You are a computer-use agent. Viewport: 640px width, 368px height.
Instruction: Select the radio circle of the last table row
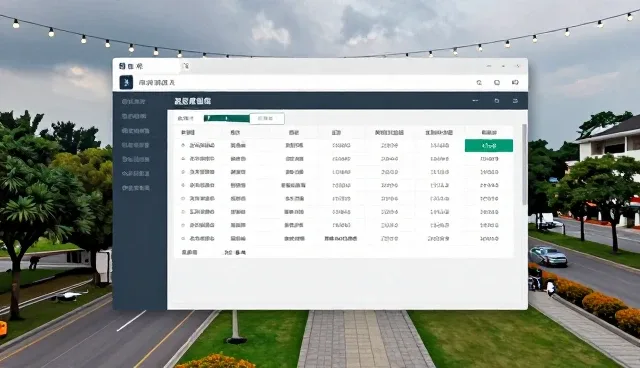point(183,238)
